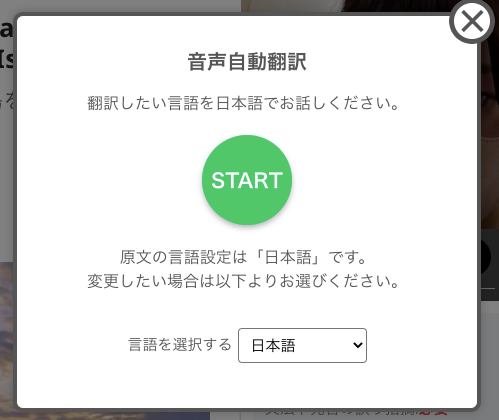Click the 原文の言語設定は「日本語」です text line
This screenshot has width=499, height=420.
pos(244,257)
